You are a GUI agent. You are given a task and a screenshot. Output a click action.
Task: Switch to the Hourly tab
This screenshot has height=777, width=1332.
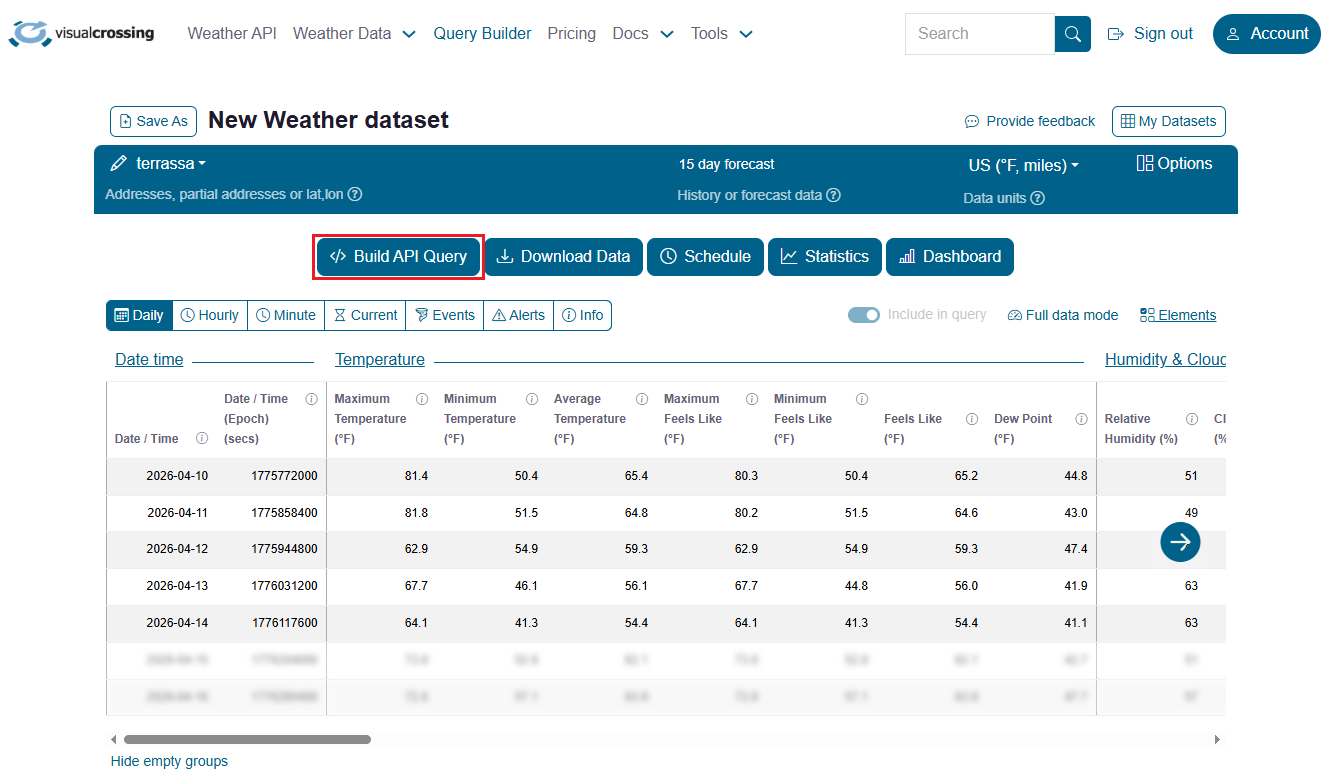209,315
